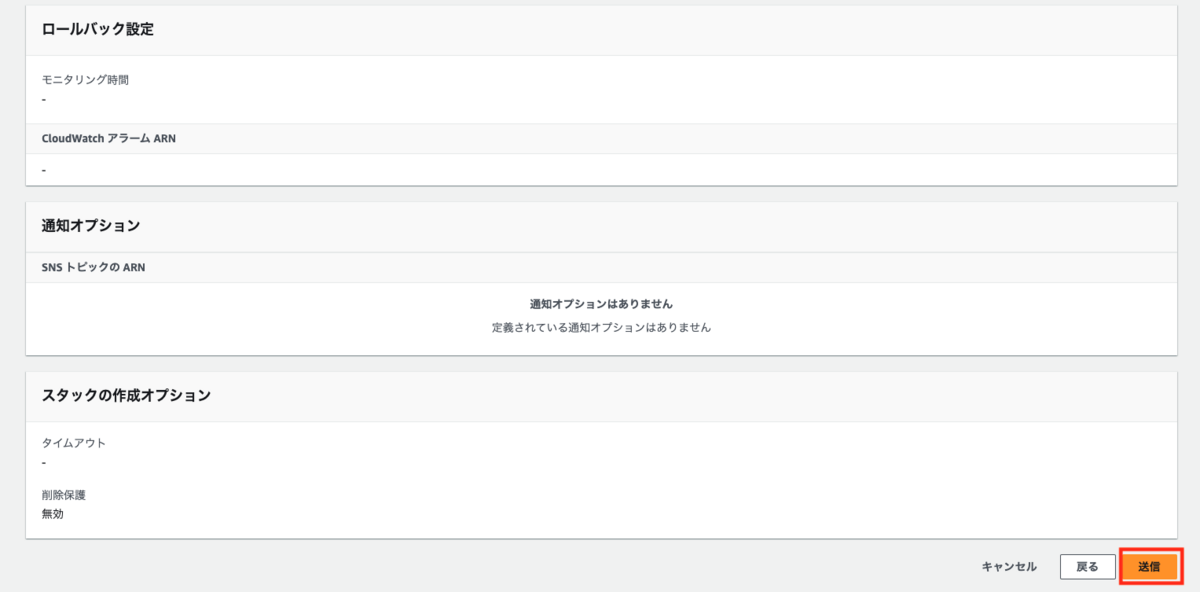Go back with the 戻る button

point(1087,566)
